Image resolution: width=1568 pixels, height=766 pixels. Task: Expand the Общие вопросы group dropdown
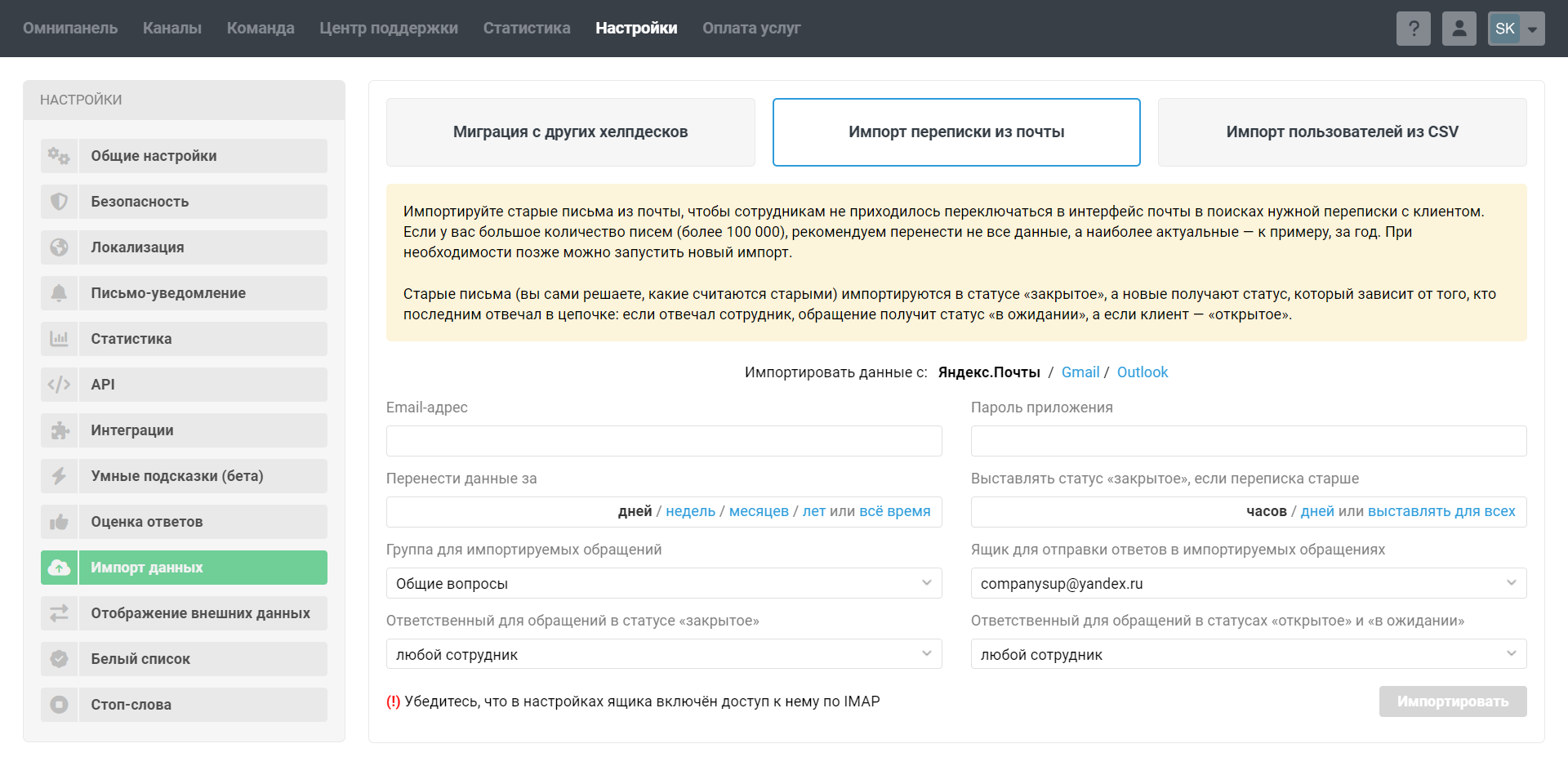(x=663, y=583)
